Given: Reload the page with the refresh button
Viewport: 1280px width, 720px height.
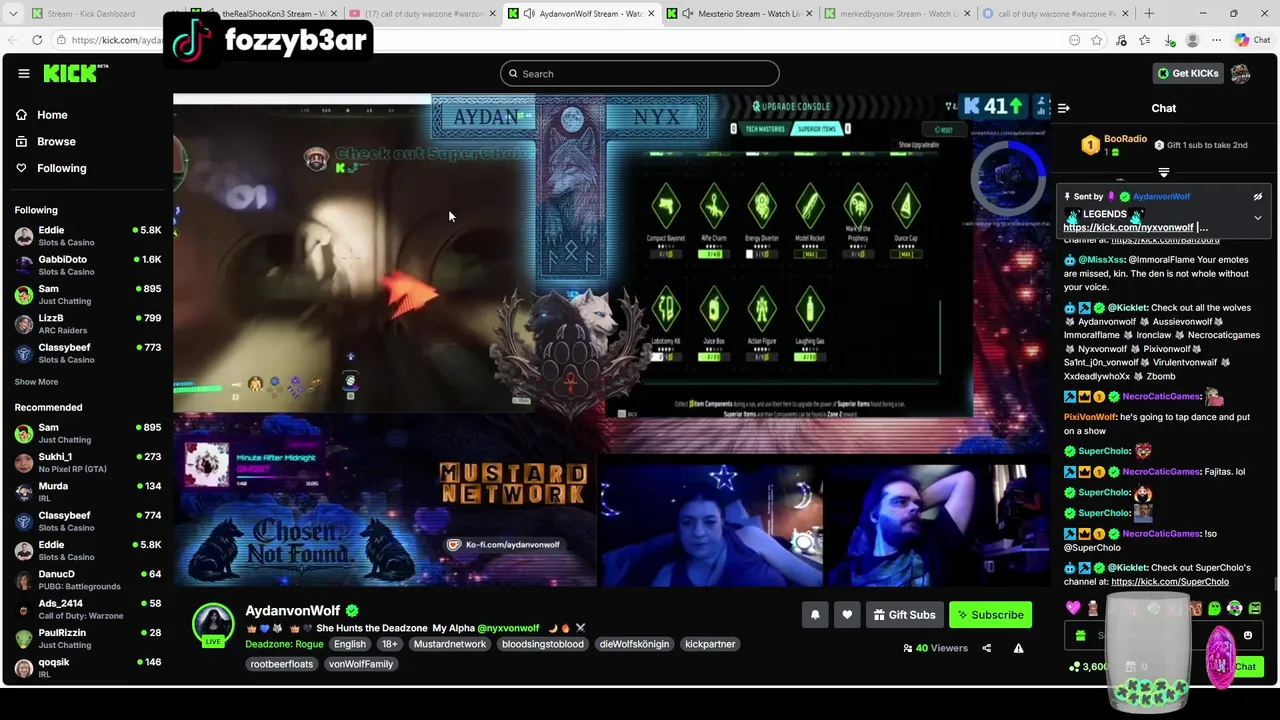Looking at the screenshot, I should tap(37, 40).
